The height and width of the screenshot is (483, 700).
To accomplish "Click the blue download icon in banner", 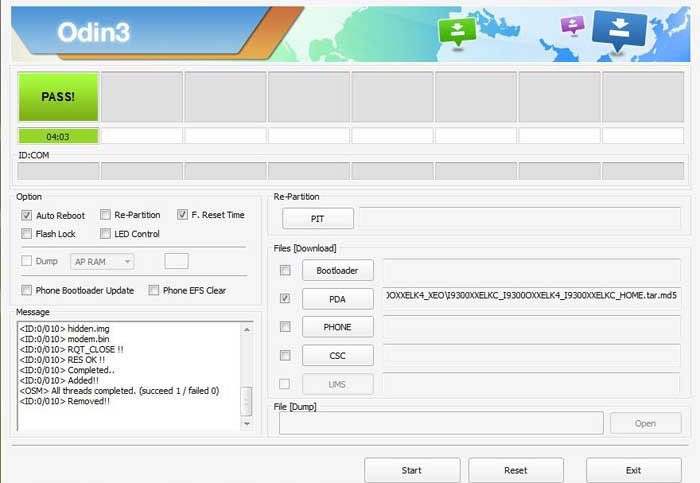I will pos(619,31).
